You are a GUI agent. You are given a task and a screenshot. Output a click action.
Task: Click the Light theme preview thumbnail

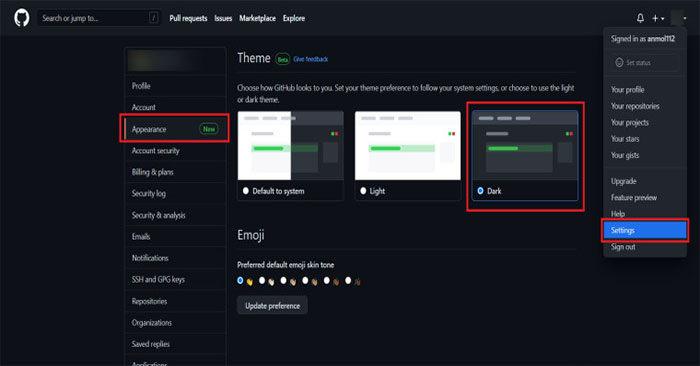[x=408, y=146]
